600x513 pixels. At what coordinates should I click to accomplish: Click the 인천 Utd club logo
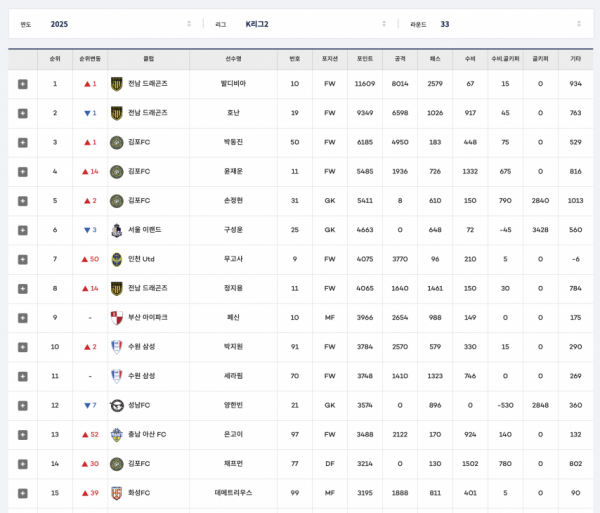tap(117, 259)
